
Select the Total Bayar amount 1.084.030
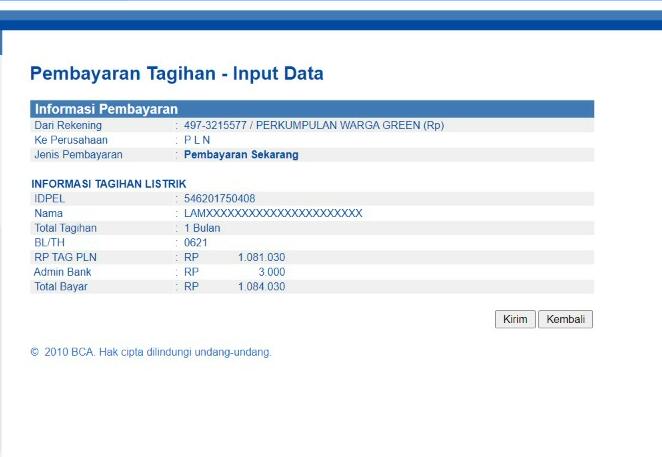(261, 286)
